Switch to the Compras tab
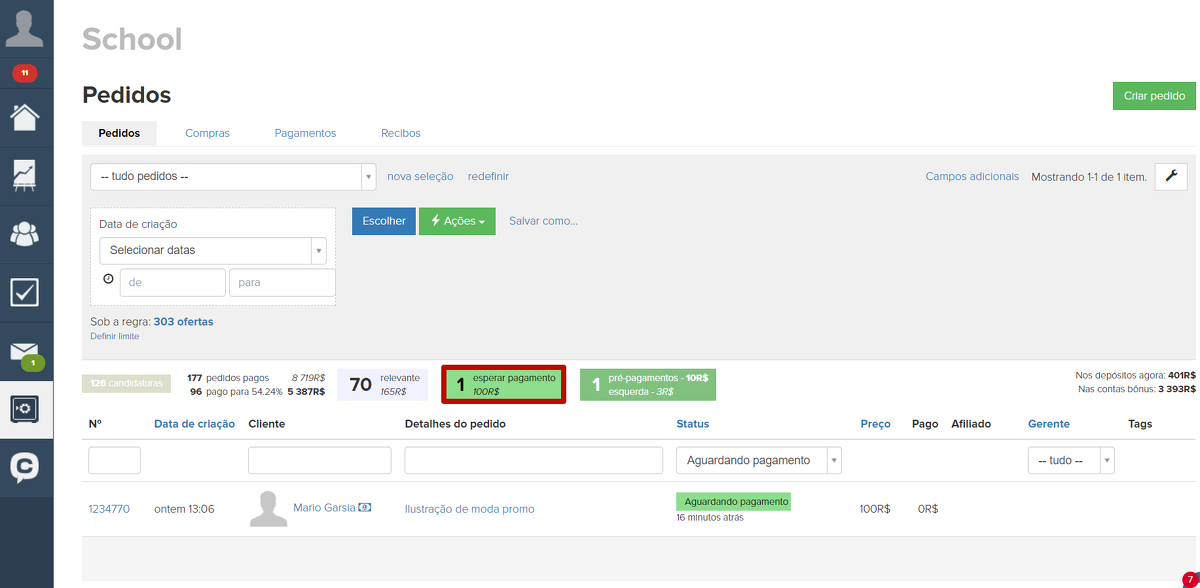Screen dimensions: 1200x588 (x=207, y=133)
